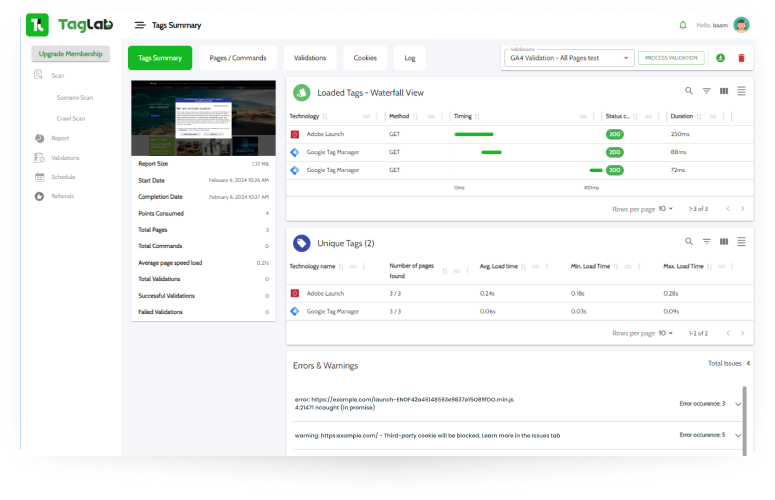
Task: Open row density menu in Unique Tags
Action: pos(741,242)
